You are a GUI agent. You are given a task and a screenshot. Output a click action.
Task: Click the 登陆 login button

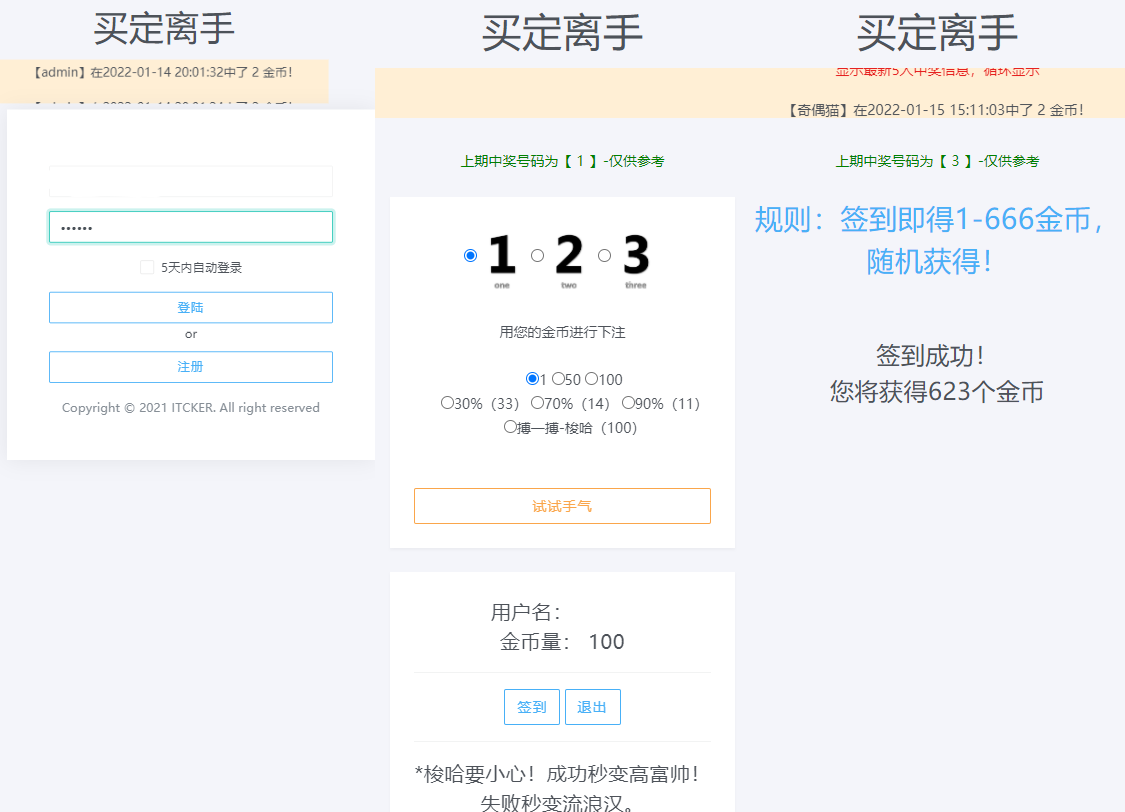tap(191, 307)
